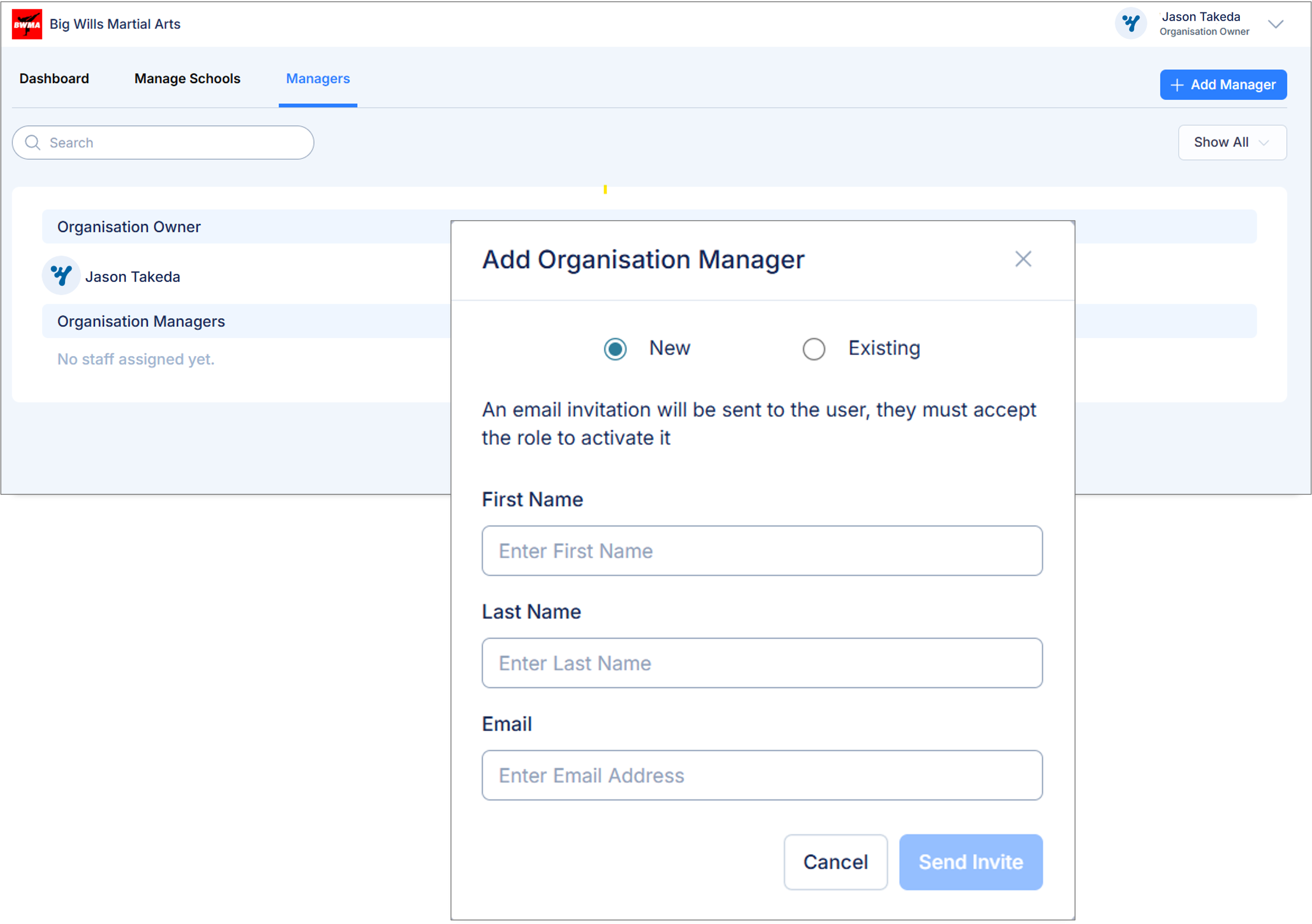Switch to the Dashboard tab
The width and height of the screenshot is (1312, 924).
pyautogui.click(x=54, y=79)
